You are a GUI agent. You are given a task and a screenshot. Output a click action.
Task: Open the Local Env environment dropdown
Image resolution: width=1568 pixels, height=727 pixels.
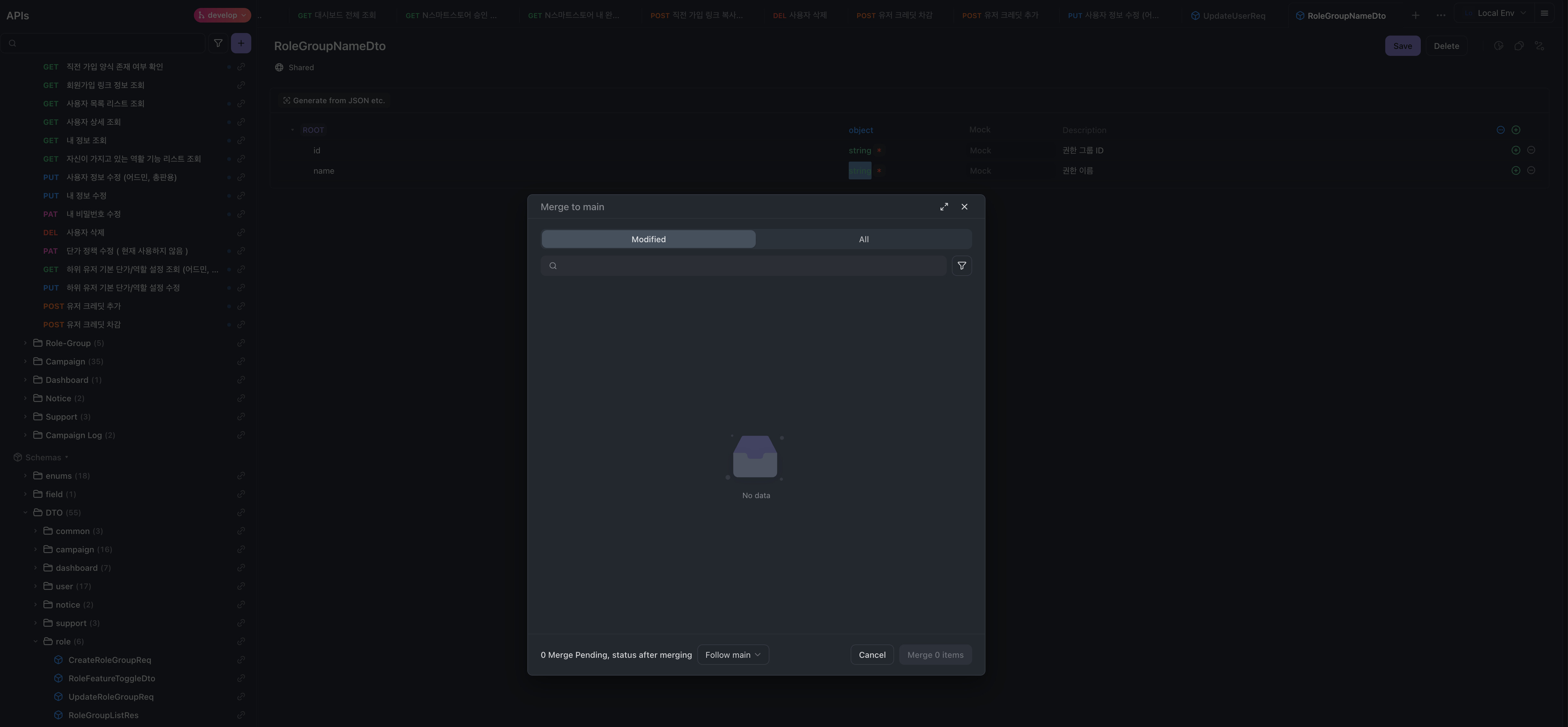click(x=1495, y=13)
